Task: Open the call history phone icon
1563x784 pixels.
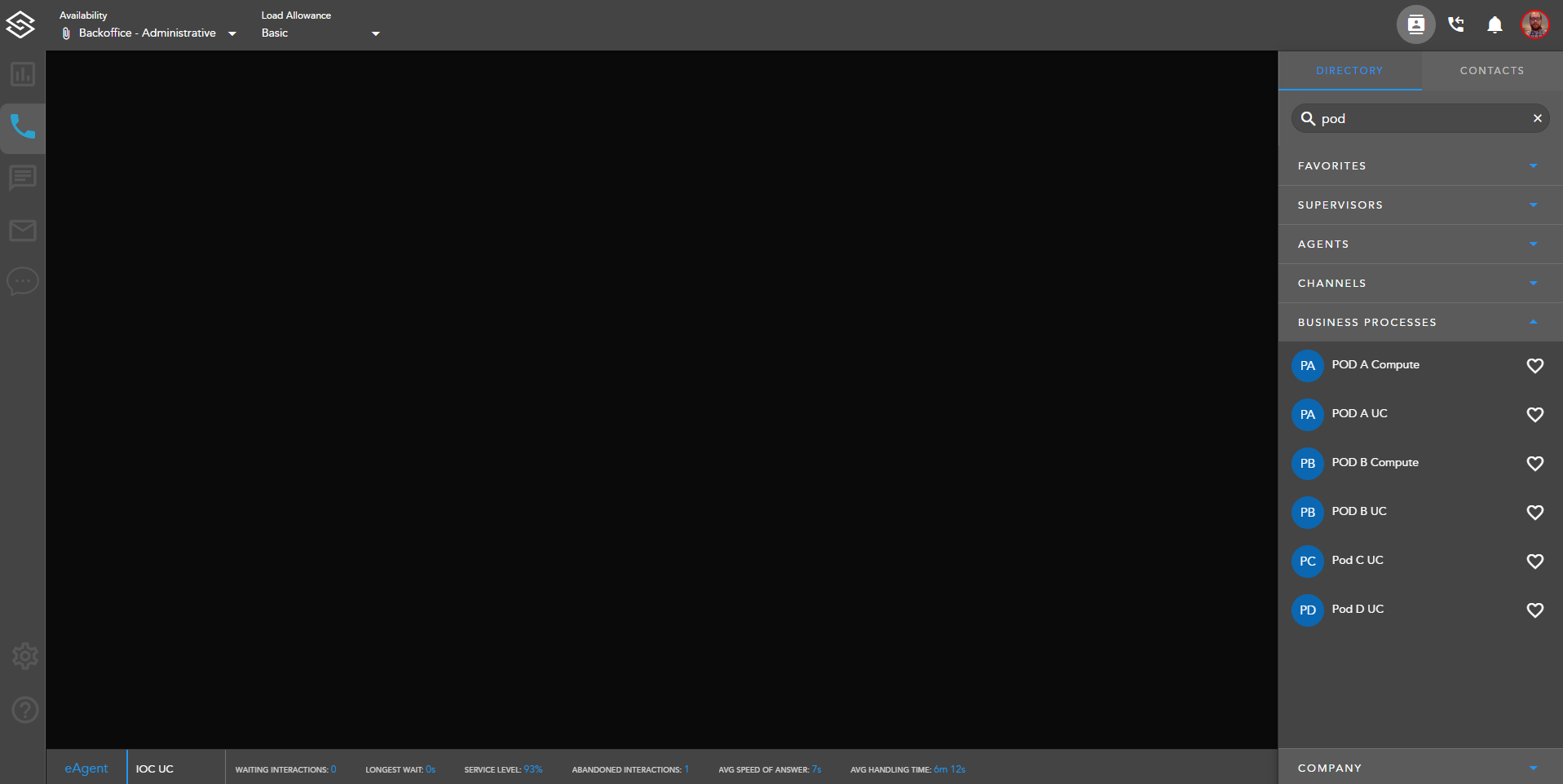Action: pyautogui.click(x=1456, y=25)
